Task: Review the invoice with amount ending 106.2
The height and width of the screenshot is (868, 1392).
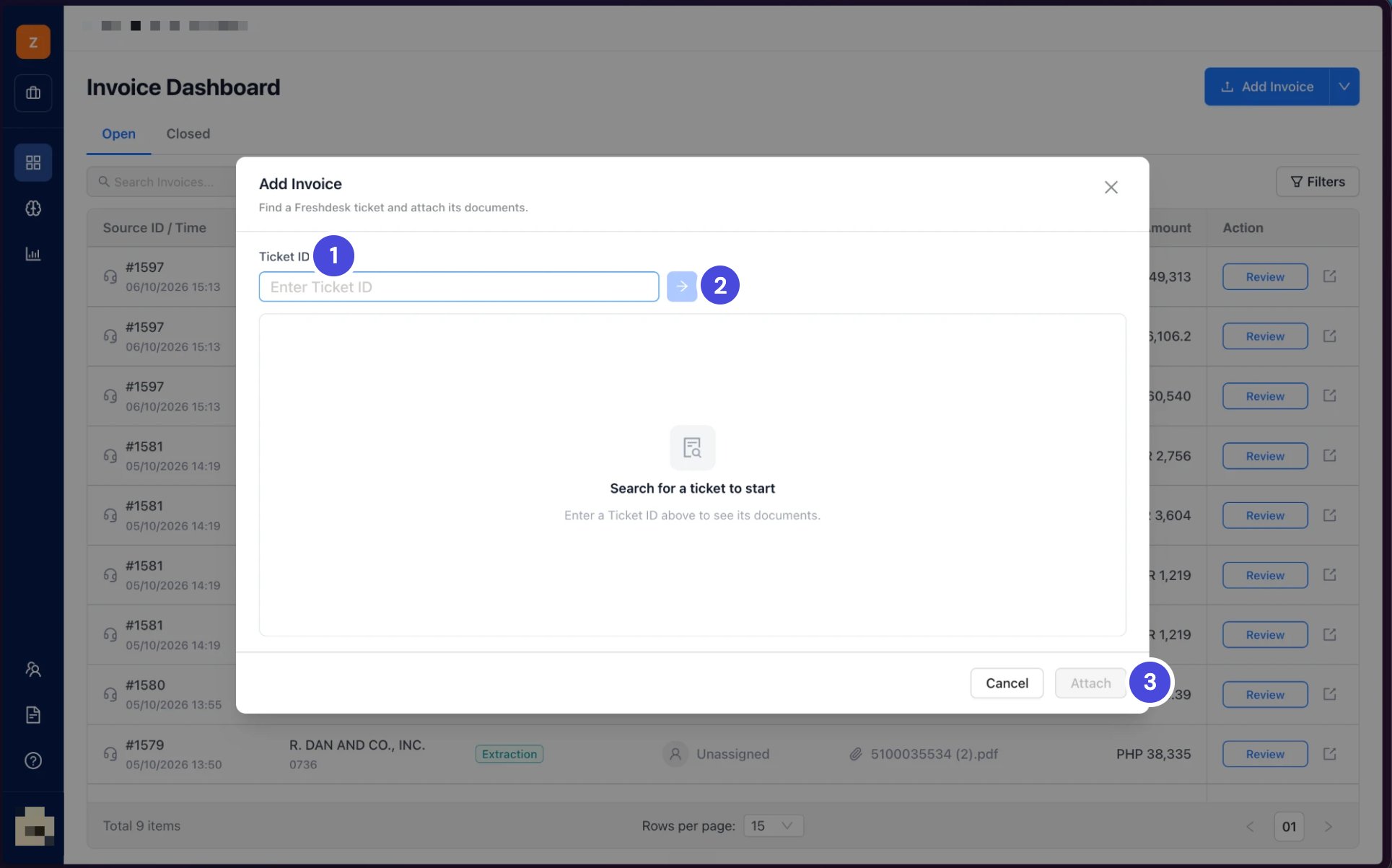Action: 1265,336
